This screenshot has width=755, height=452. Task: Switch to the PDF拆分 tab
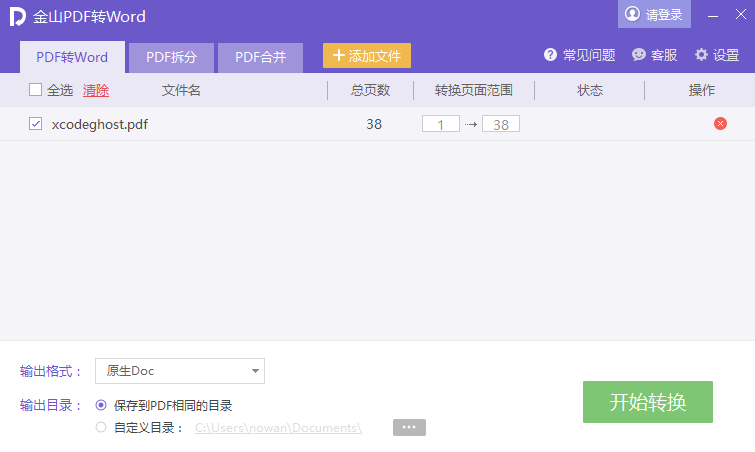tap(171, 57)
